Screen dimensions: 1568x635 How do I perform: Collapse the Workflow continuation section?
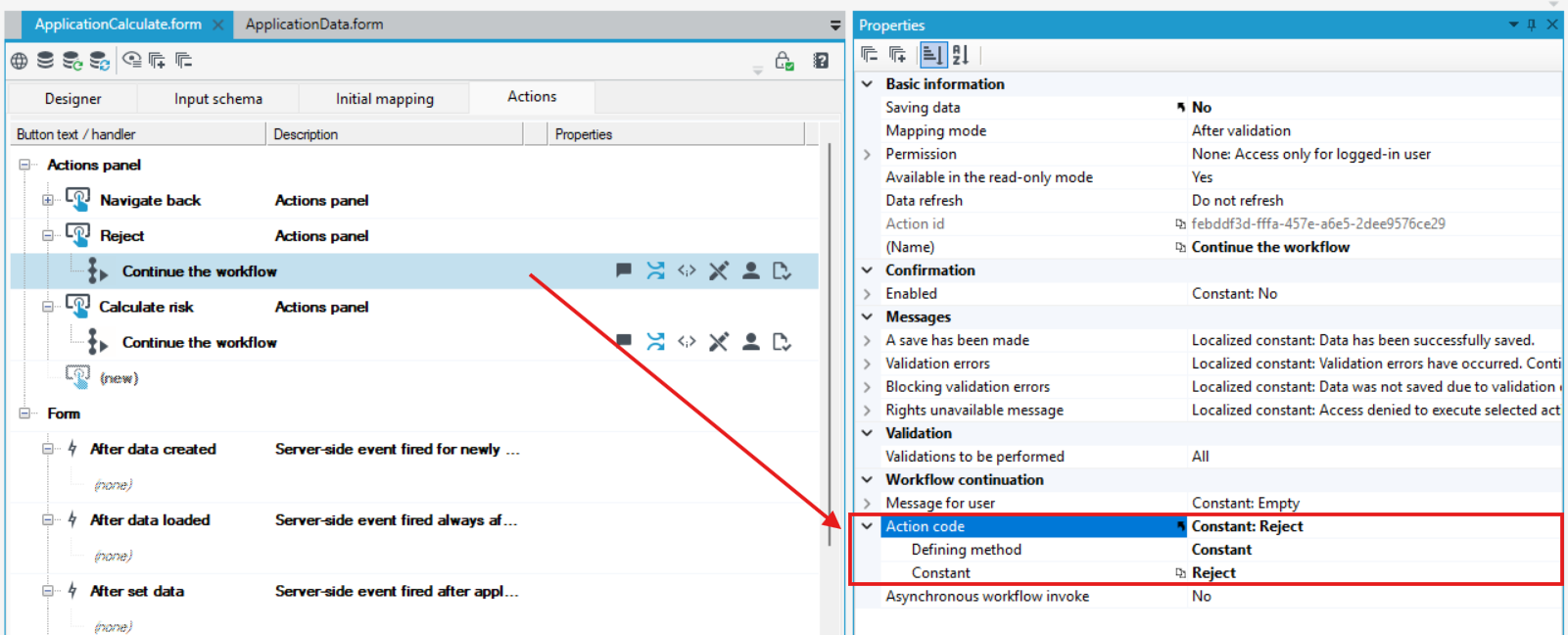(867, 479)
